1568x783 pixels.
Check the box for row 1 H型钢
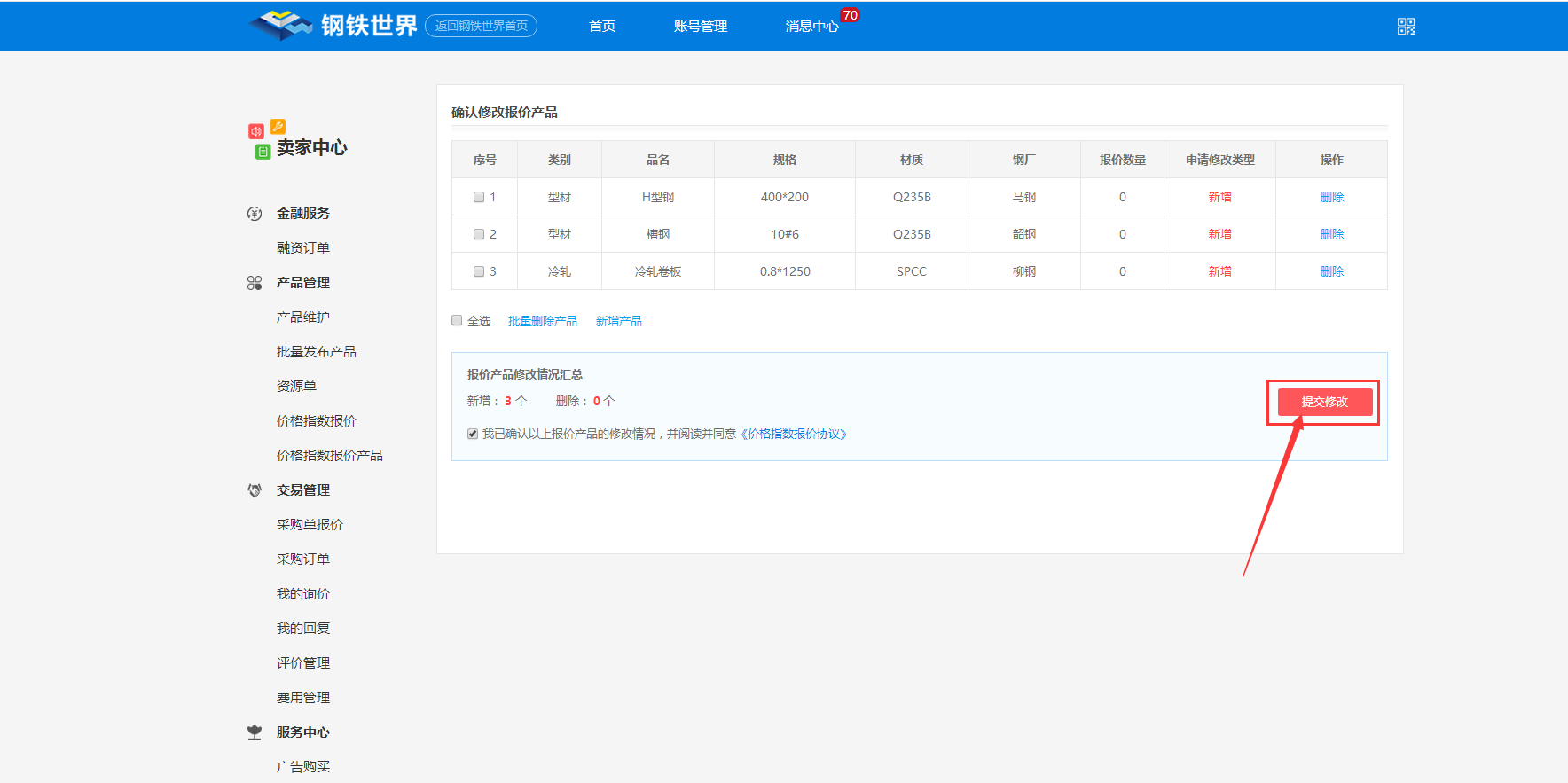479,197
